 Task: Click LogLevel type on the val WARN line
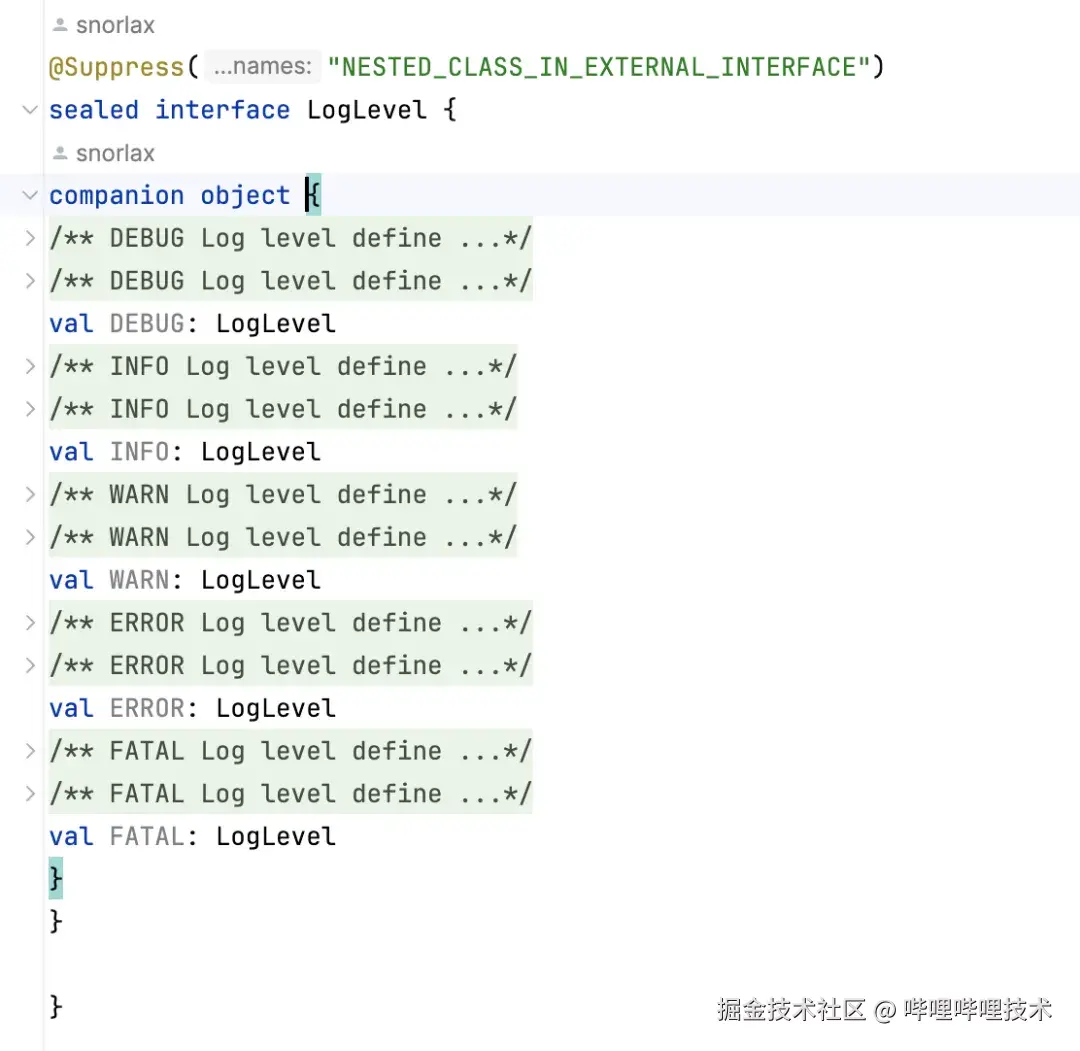(x=260, y=580)
